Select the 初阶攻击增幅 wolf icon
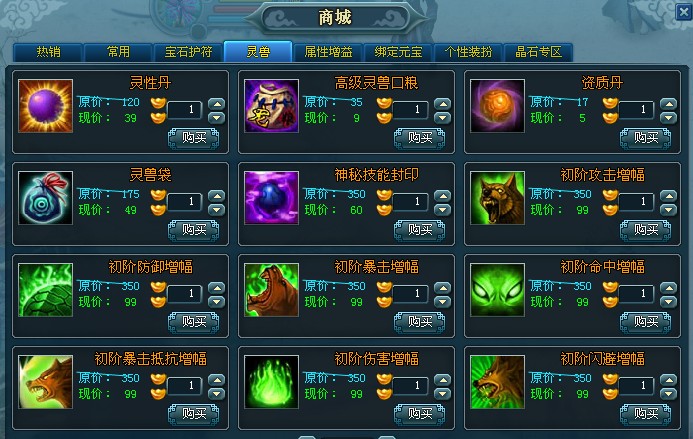This screenshot has height=439, width=693. pyautogui.click(x=497, y=198)
